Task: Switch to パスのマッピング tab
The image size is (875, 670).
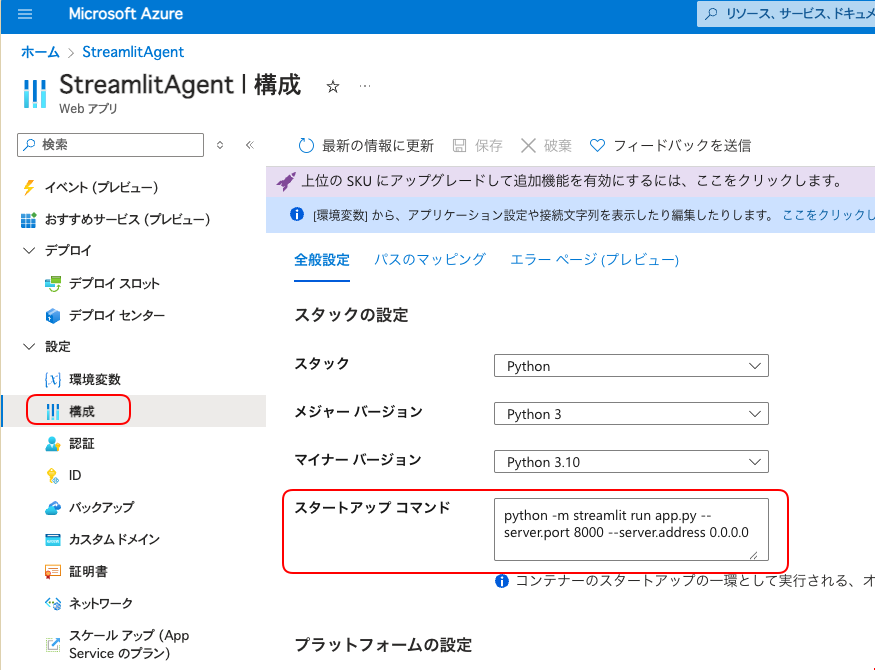Action: (x=430, y=260)
